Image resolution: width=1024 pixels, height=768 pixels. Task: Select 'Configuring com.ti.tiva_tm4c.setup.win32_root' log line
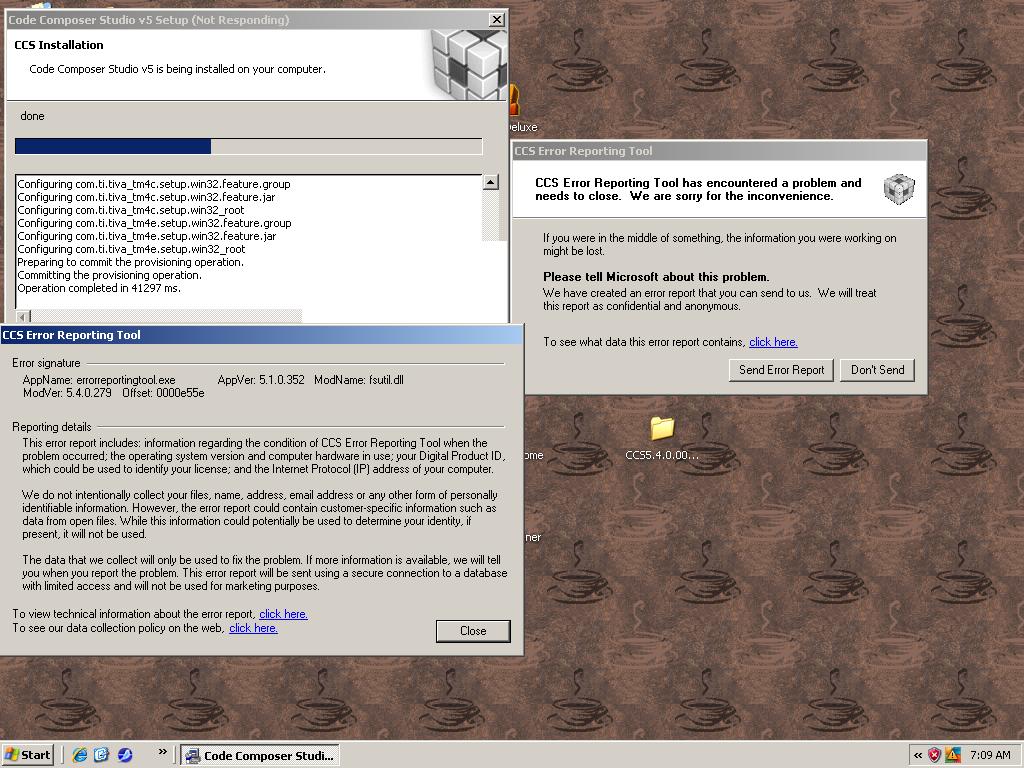click(131, 210)
